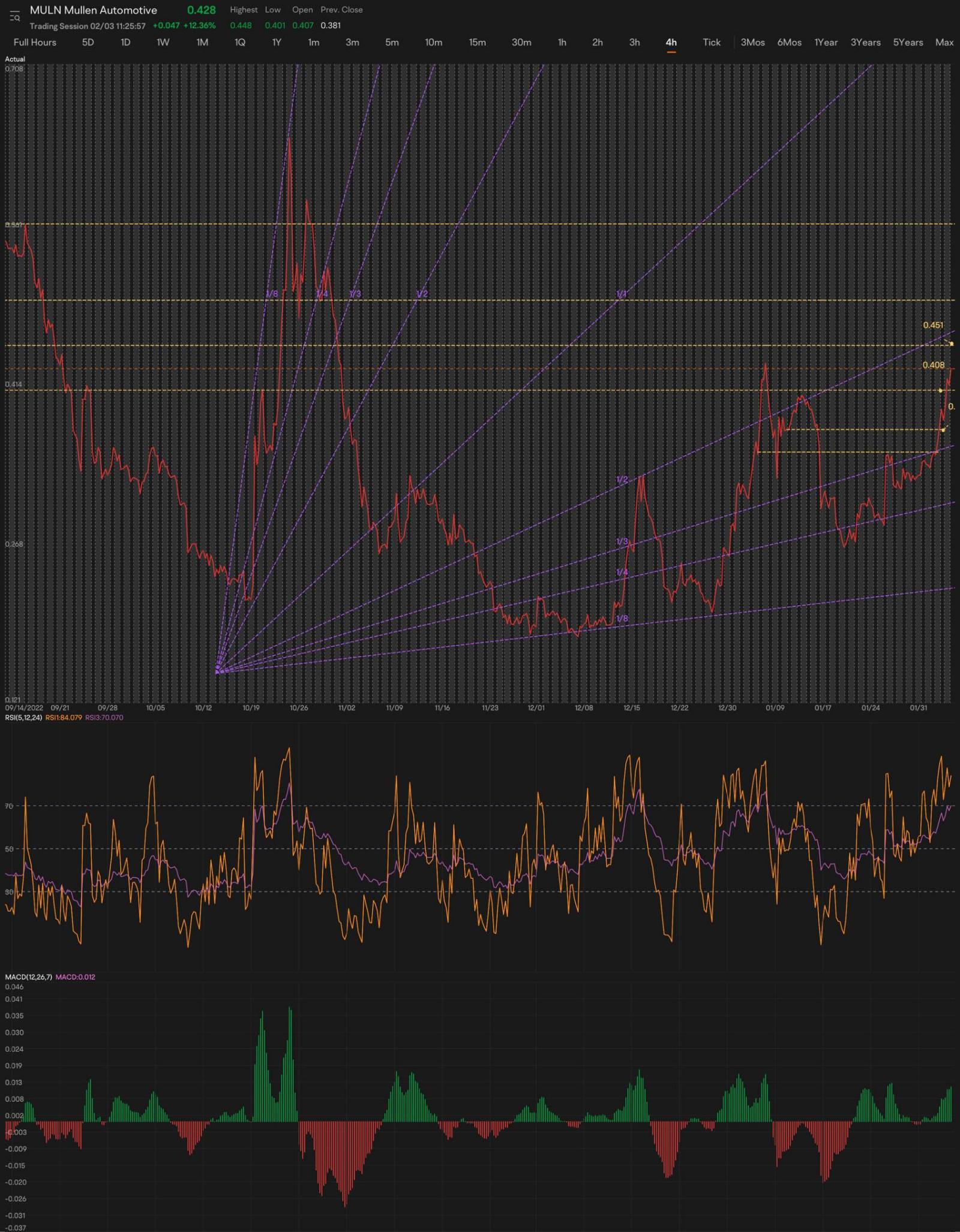The image size is (960, 1232).
Task: Set range to 5Years
Action: pos(908,42)
